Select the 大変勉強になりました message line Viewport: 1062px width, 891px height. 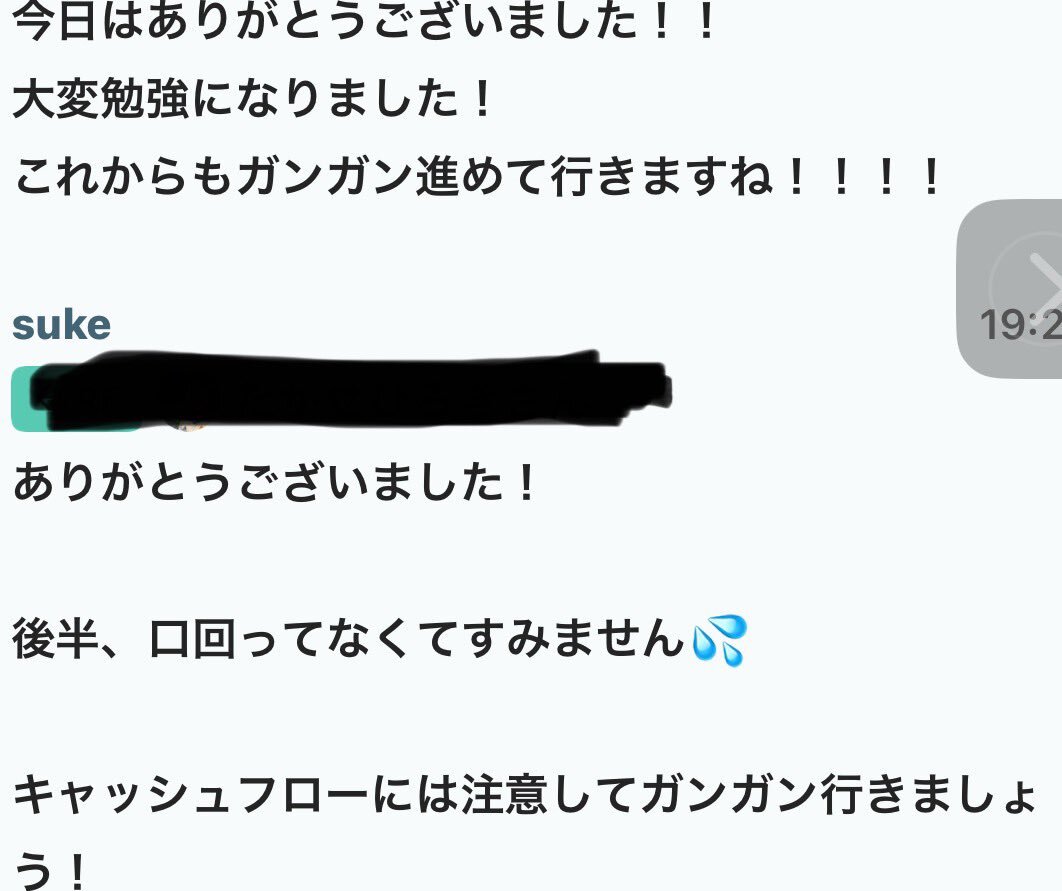point(252,99)
